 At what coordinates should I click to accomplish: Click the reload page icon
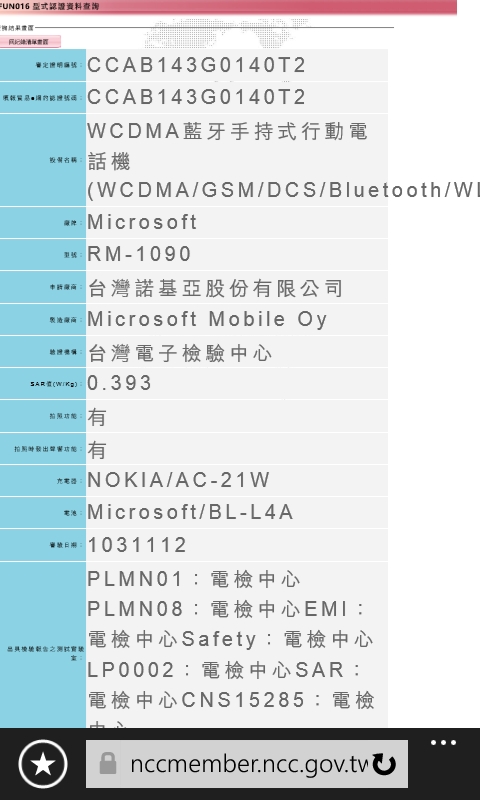(384, 764)
